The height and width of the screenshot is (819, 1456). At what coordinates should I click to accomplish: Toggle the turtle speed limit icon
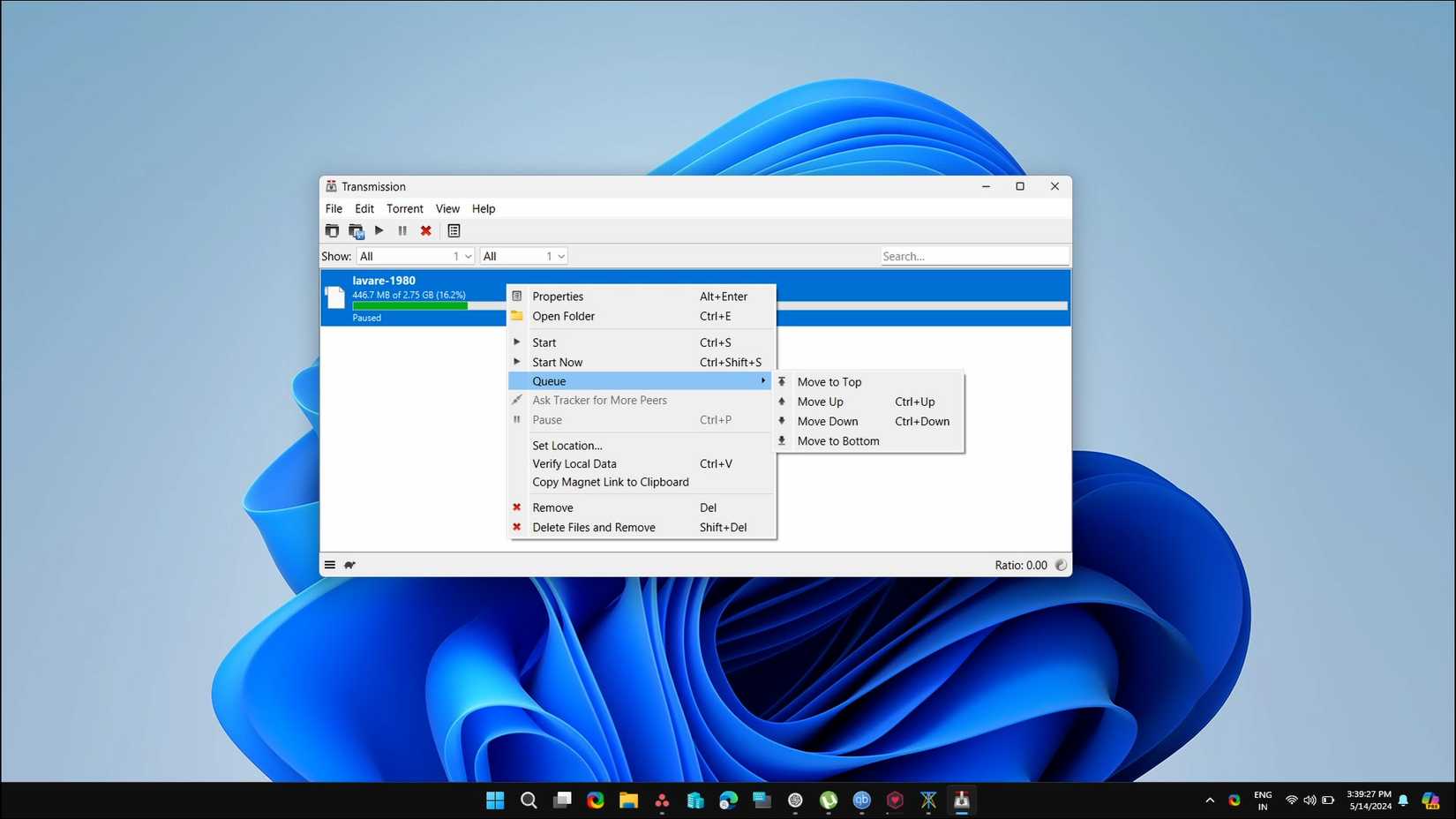[x=350, y=565]
